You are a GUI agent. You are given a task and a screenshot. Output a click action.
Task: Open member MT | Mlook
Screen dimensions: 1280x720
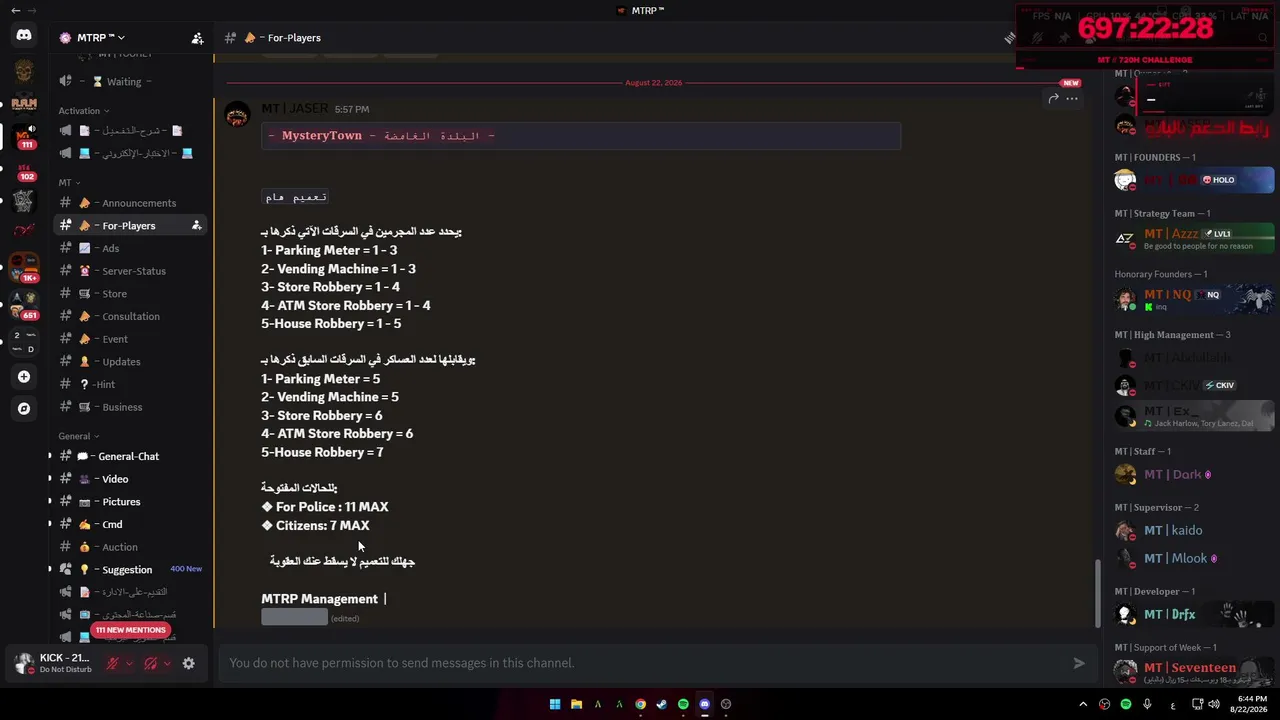pos(1195,559)
